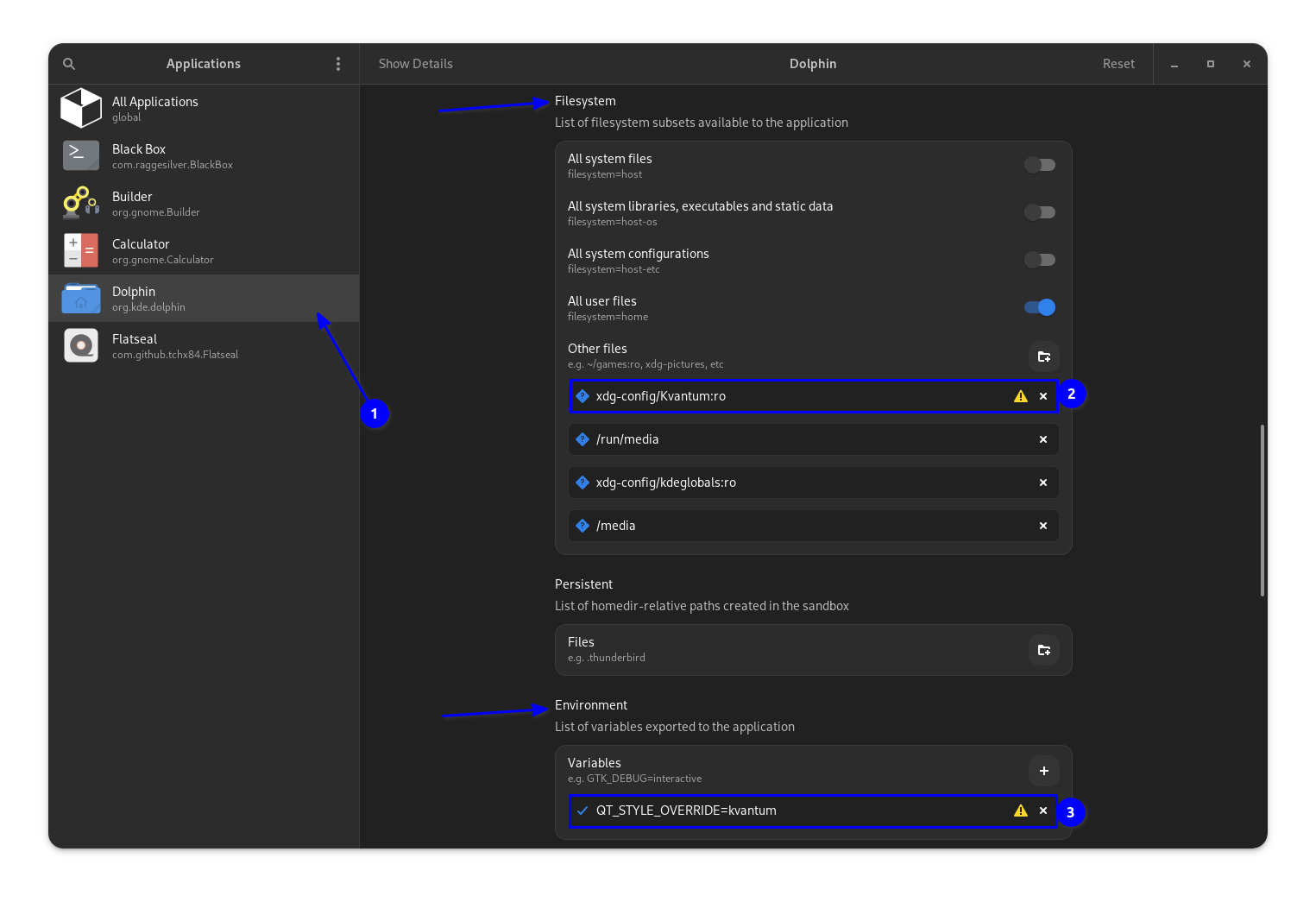Remove the /run/media filesystem entry
The width and height of the screenshot is (1316, 902).
[1042, 439]
